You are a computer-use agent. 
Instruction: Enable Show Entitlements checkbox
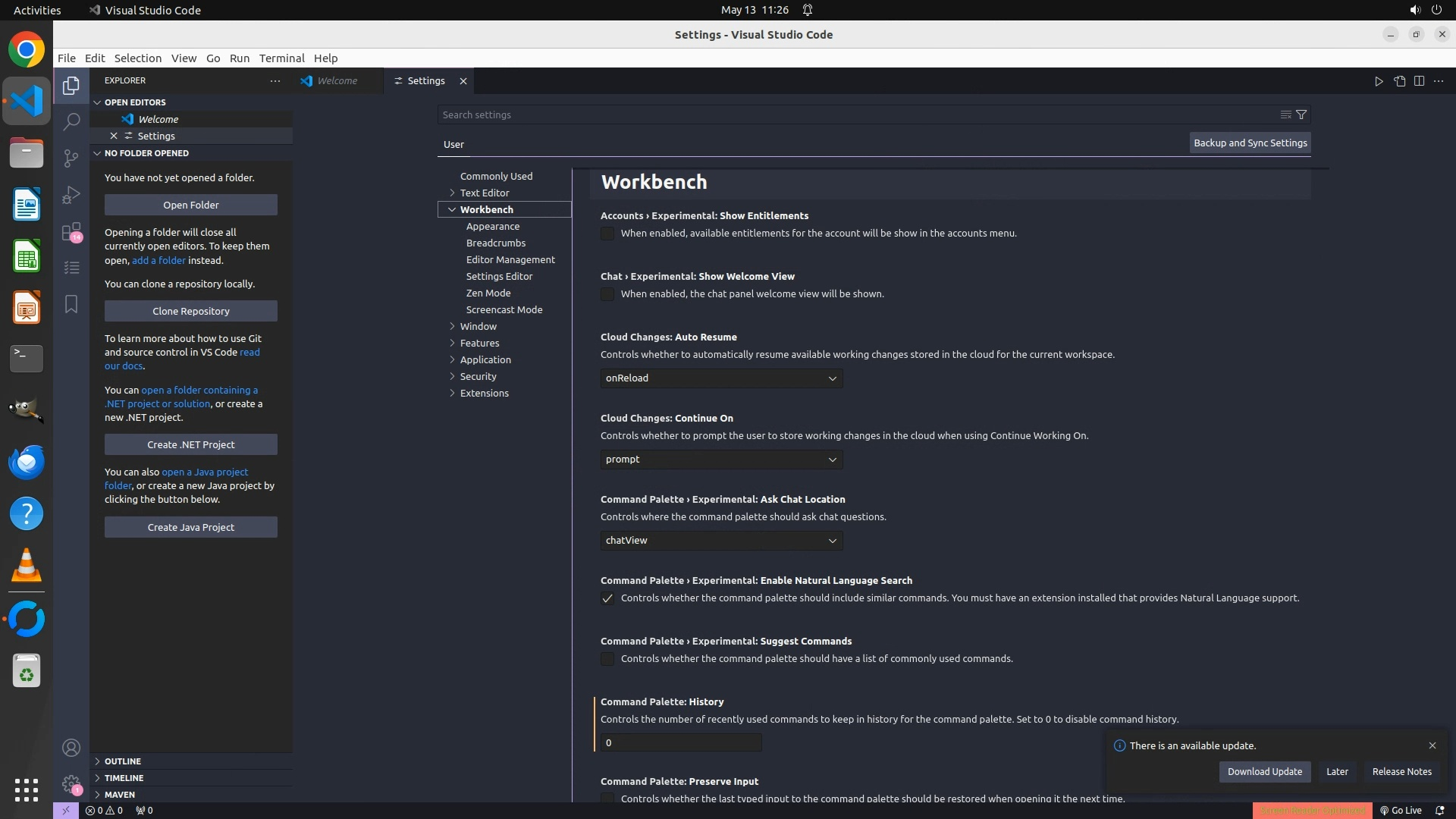coord(607,234)
